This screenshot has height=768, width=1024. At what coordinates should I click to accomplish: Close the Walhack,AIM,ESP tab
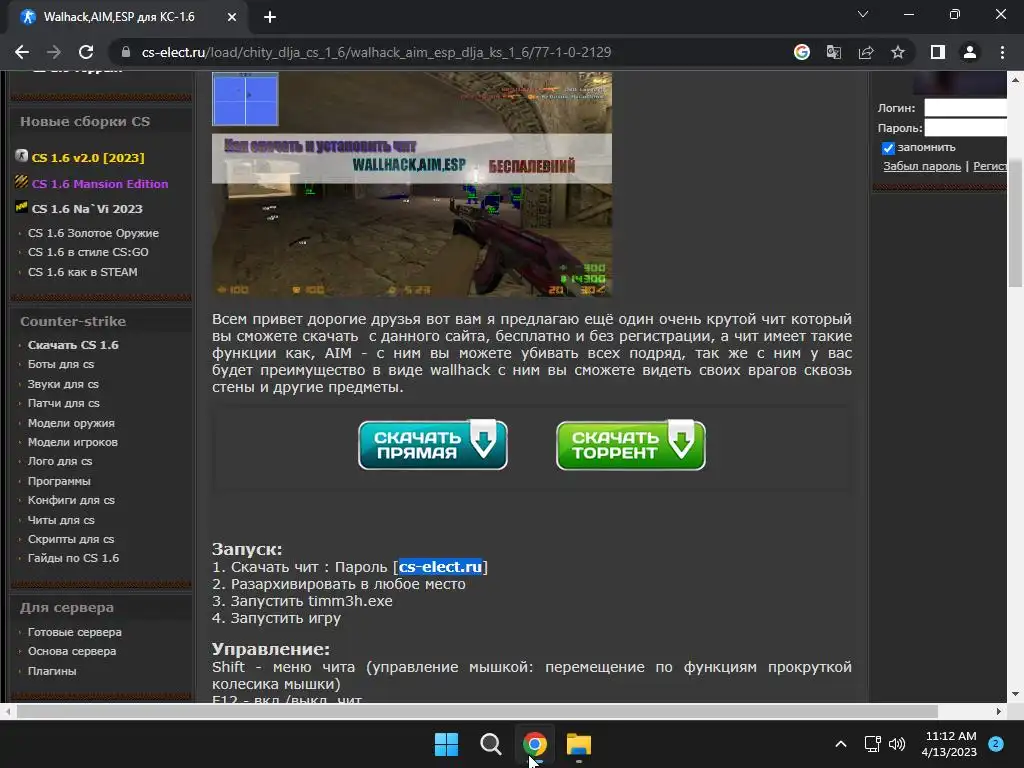pyautogui.click(x=232, y=17)
